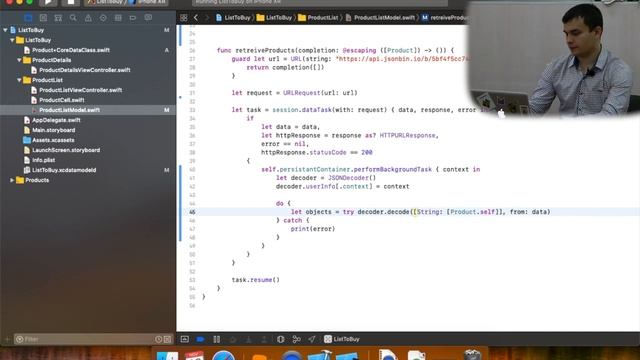Open the related items grid menu
The height and width of the screenshot is (360, 640).
[184, 18]
